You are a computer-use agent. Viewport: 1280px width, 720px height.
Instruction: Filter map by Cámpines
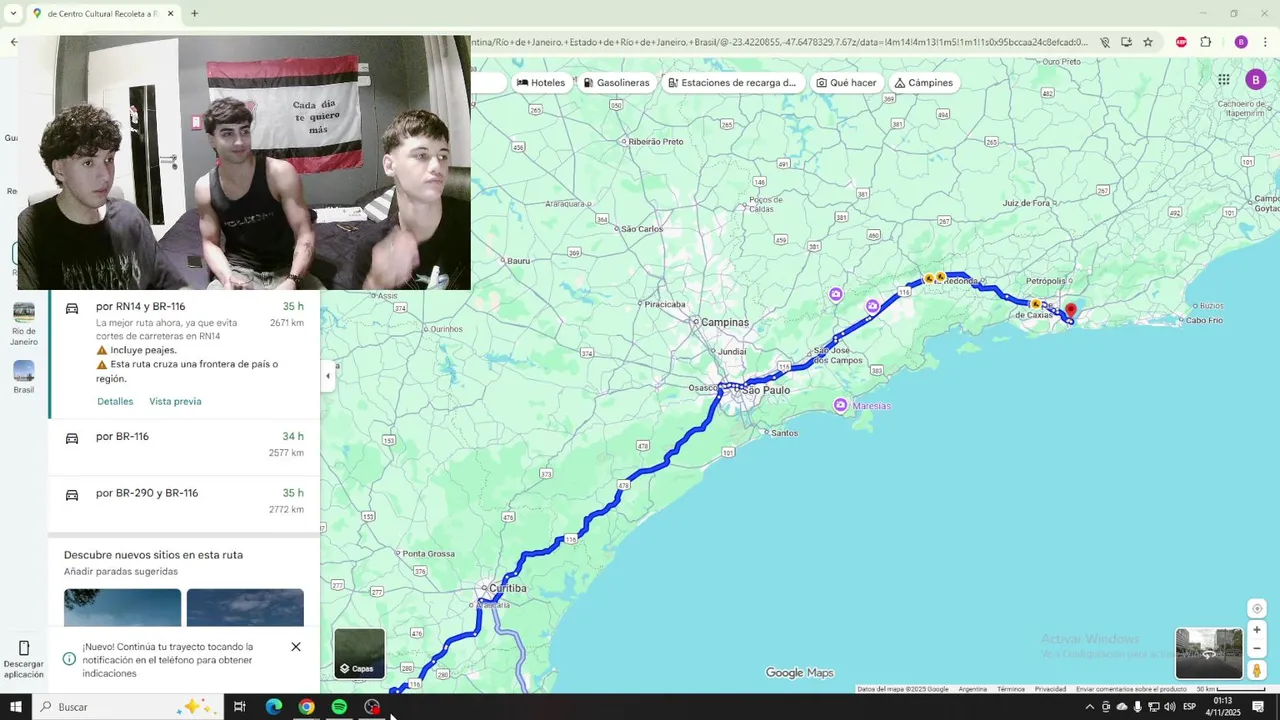coord(923,83)
